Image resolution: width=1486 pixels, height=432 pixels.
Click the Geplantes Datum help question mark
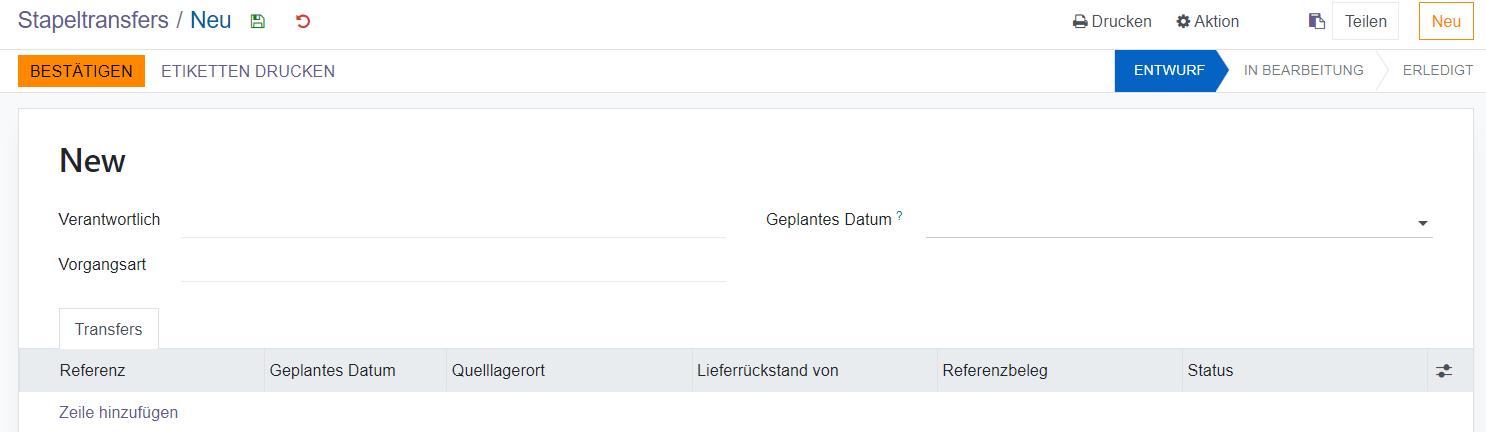tap(899, 215)
